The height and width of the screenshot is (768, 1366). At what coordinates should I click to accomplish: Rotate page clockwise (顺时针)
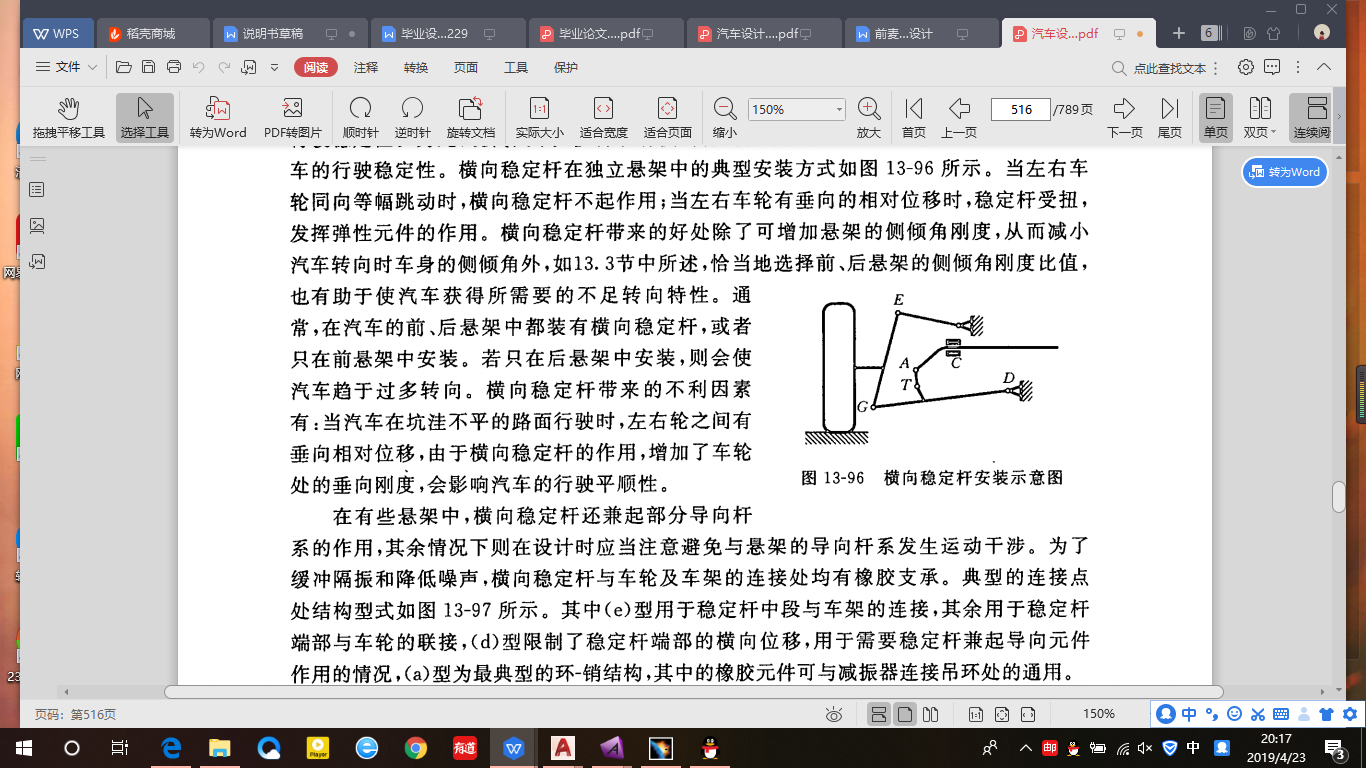pos(360,117)
